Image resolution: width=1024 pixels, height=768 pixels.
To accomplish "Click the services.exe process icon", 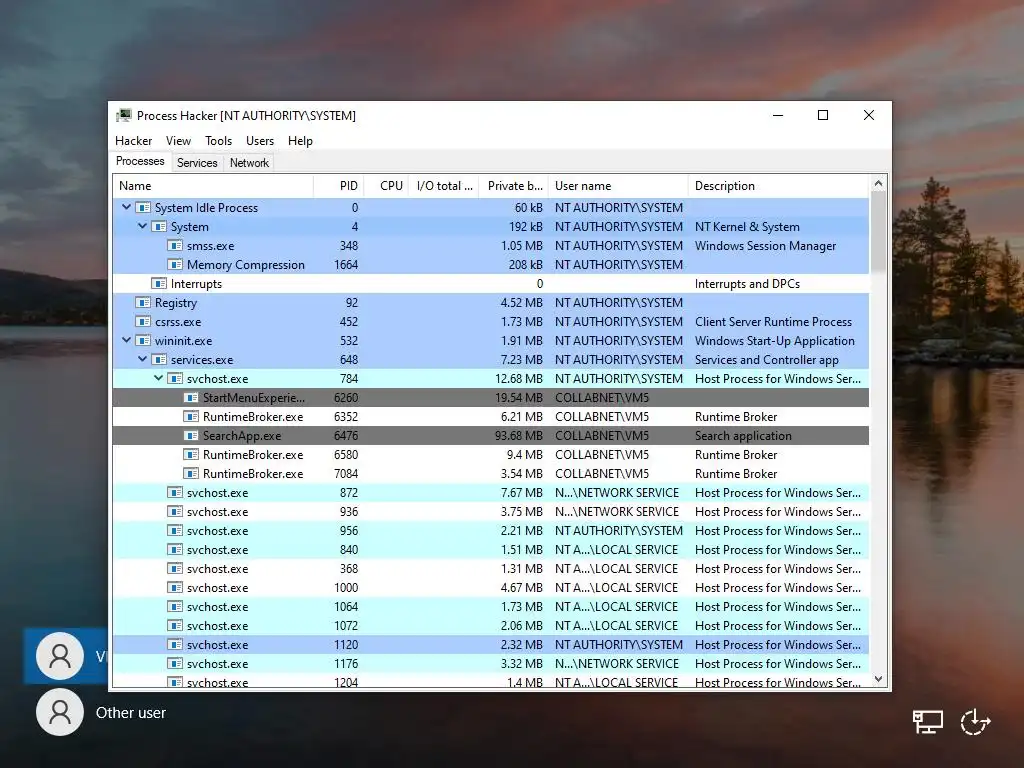I will 159,359.
